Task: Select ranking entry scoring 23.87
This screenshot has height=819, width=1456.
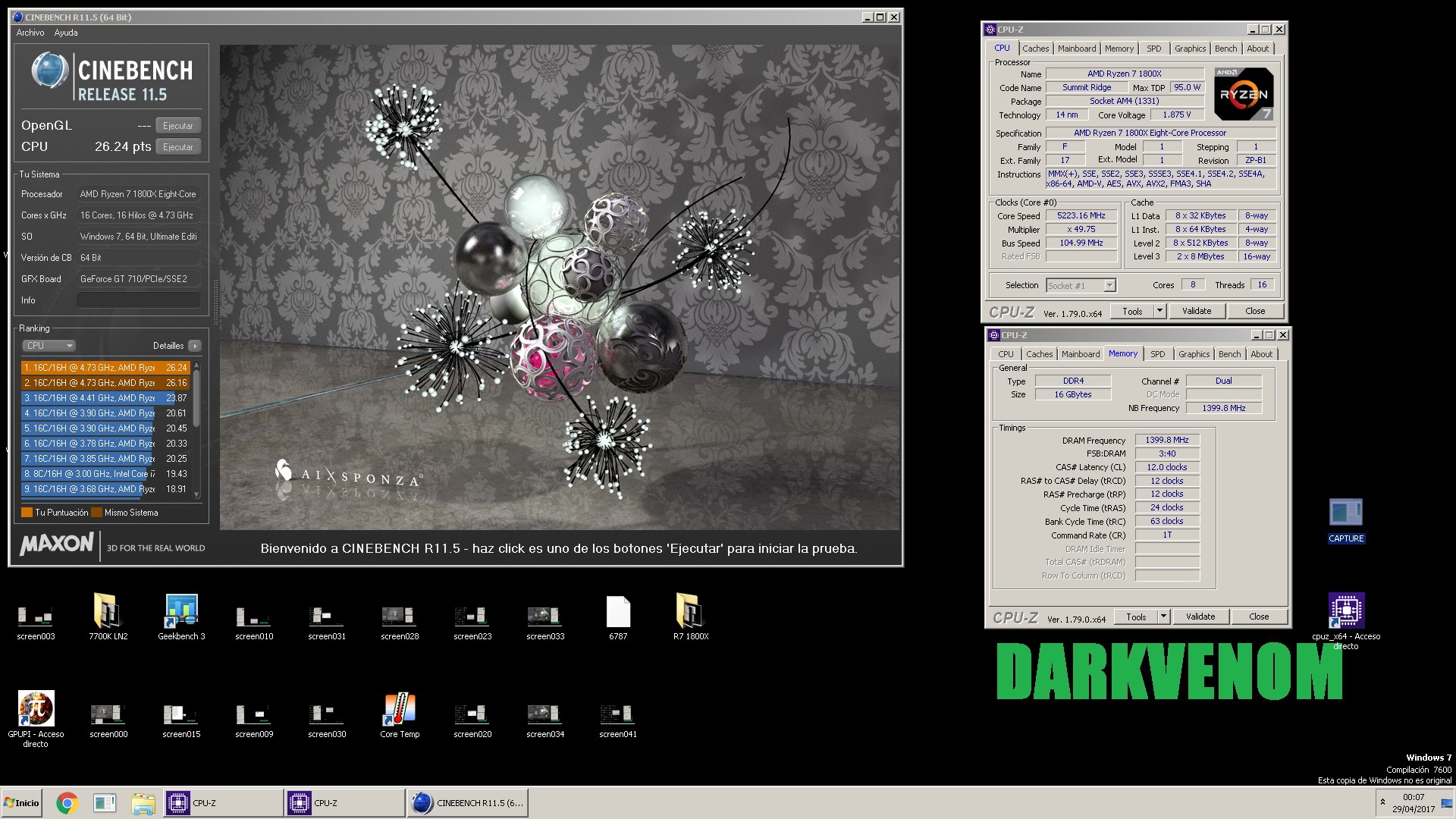Action: (105, 398)
